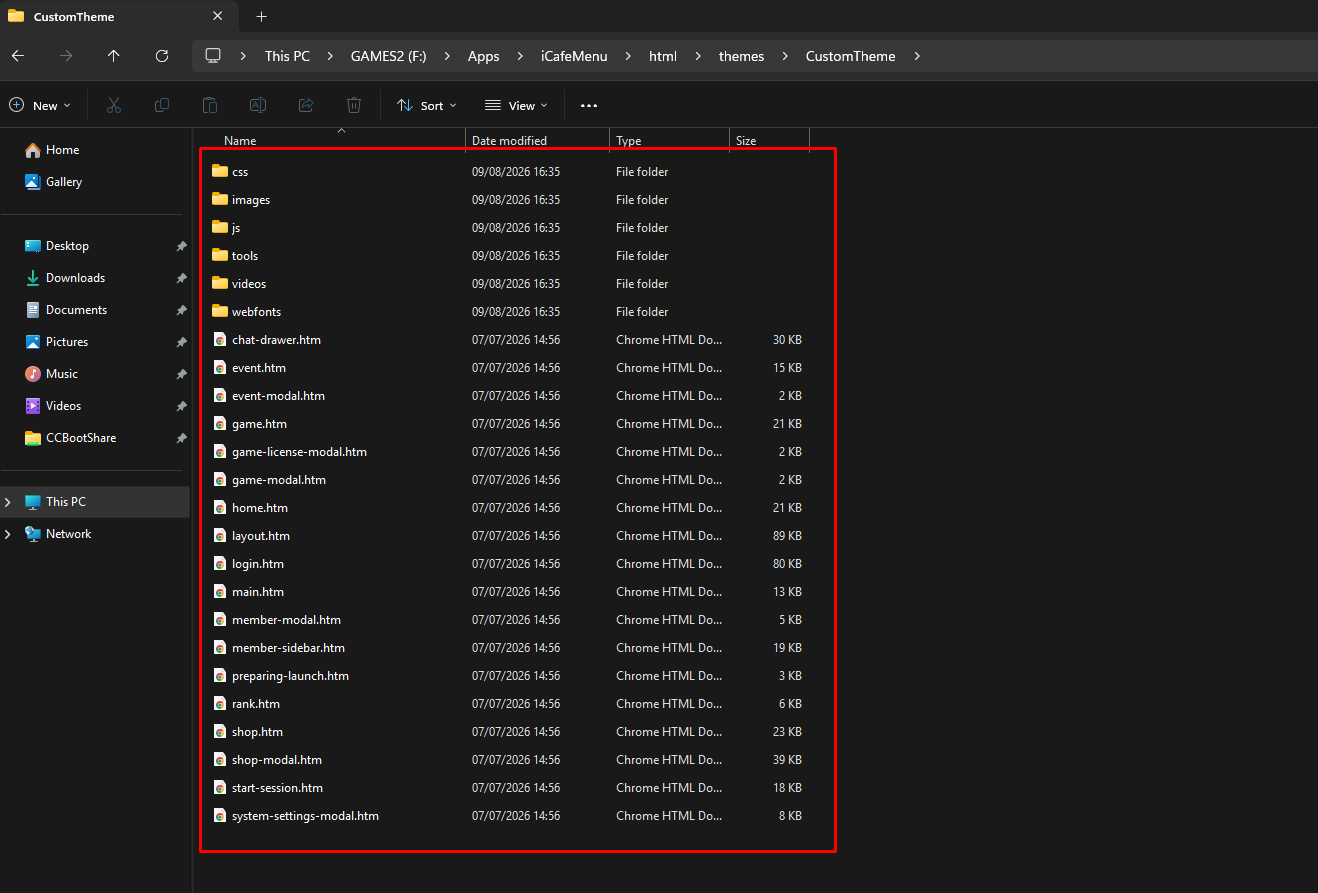The height and width of the screenshot is (893, 1318).
Task: Expand chevron after themes breadcrumb
Action: [x=785, y=56]
